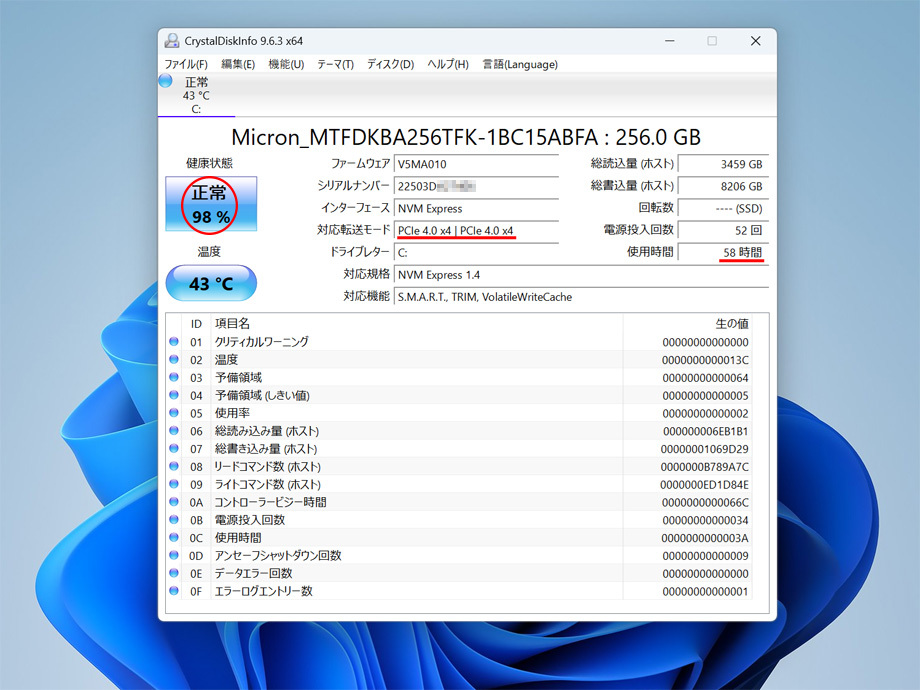Click status orb for リードコマンド数 row
The height and width of the screenshot is (690, 920).
(174, 466)
